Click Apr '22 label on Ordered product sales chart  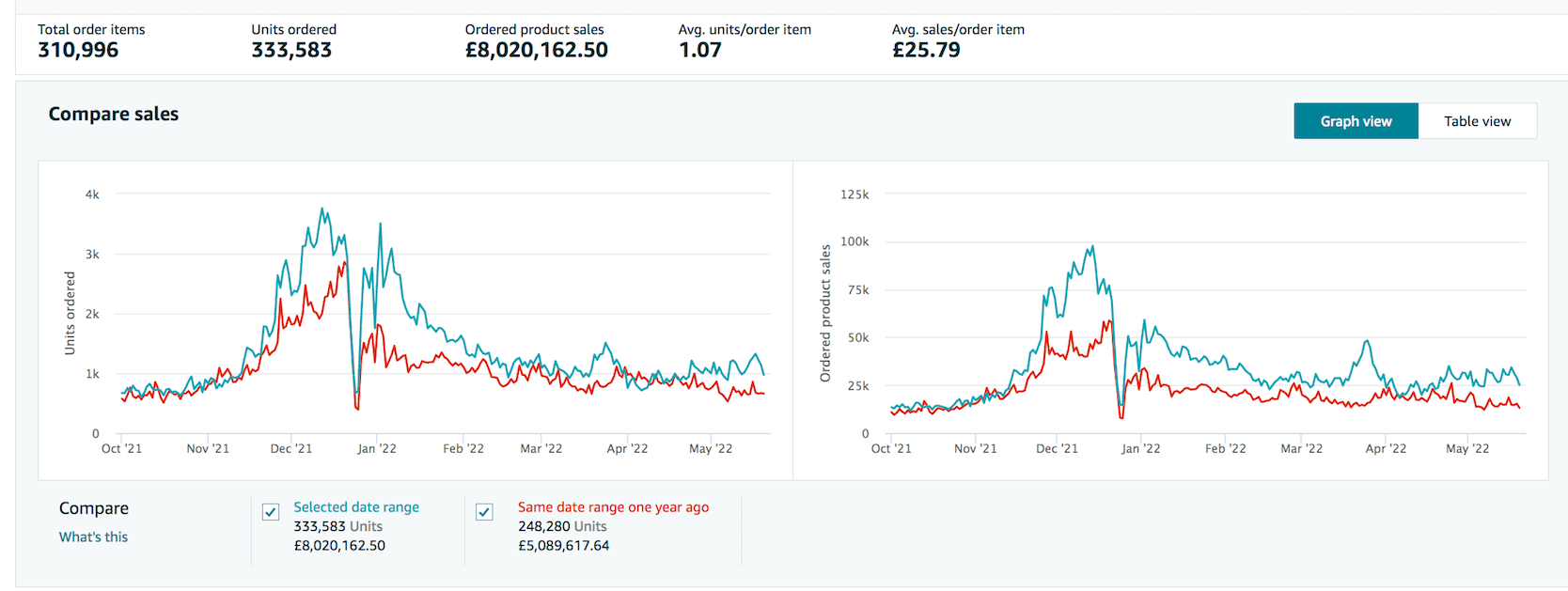(x=1386, y=449)
